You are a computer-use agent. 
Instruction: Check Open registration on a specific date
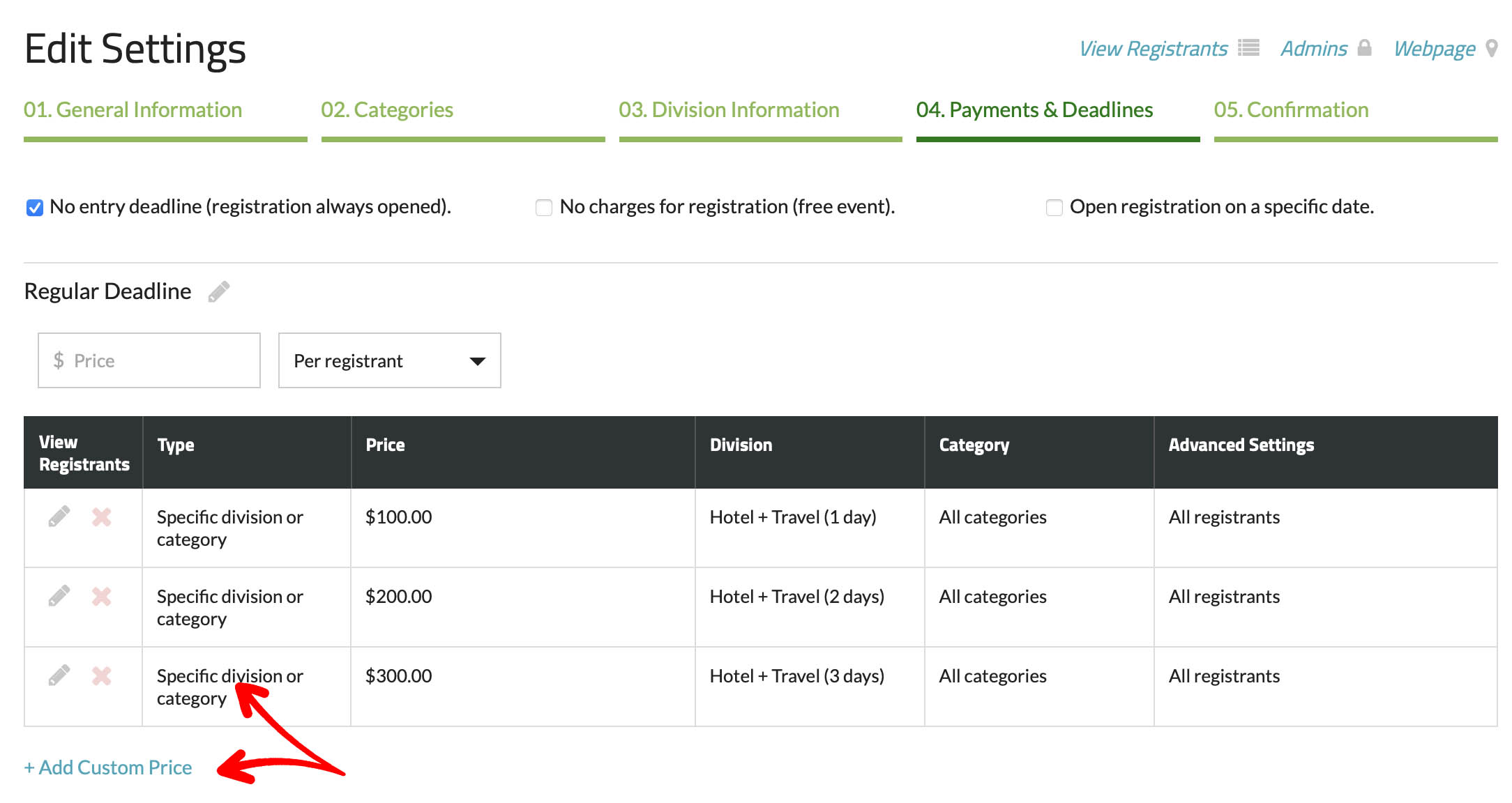[x=1054, y=208]
